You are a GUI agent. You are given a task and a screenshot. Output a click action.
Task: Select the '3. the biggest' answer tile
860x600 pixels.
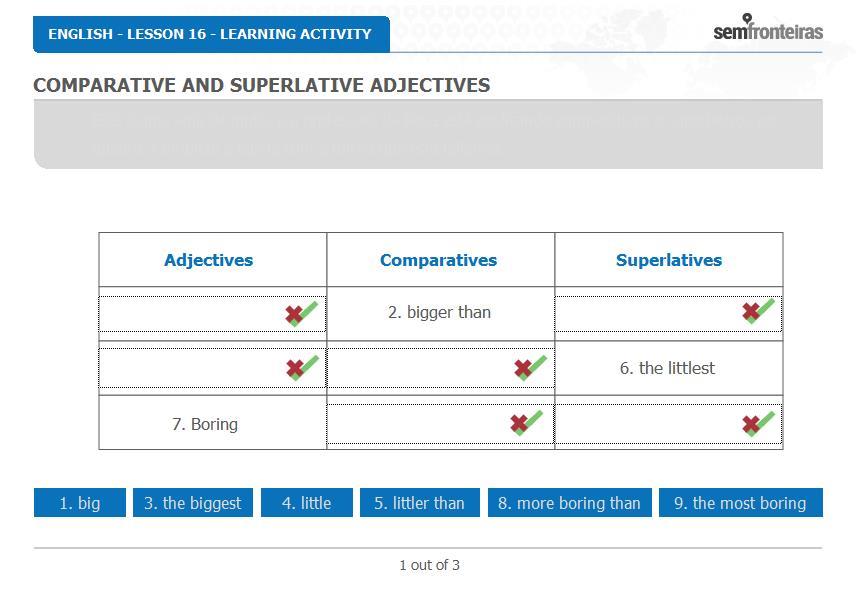click(x=193, y=502)
